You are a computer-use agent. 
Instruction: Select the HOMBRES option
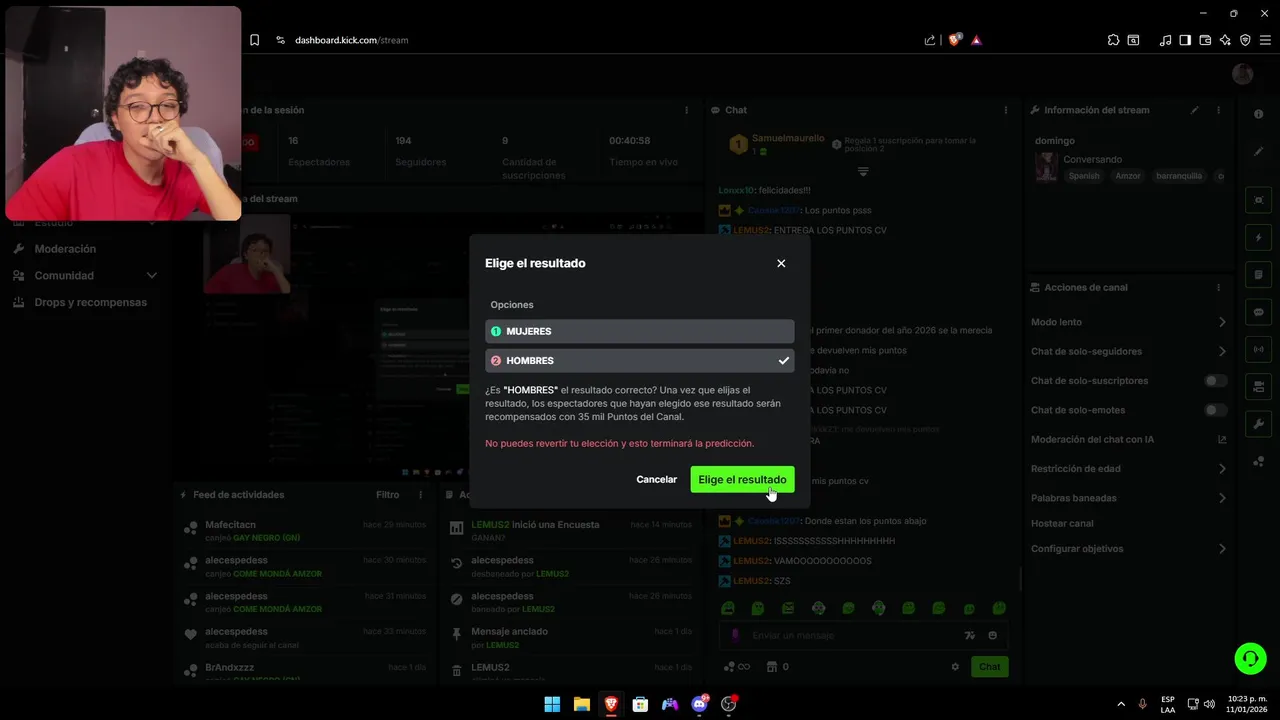[640, 360]
